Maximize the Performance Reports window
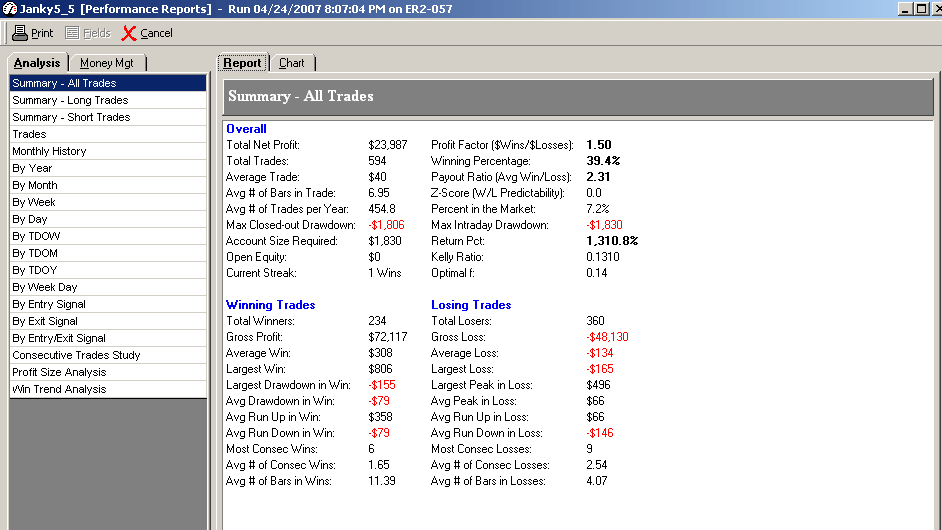 tap(921, 8)
